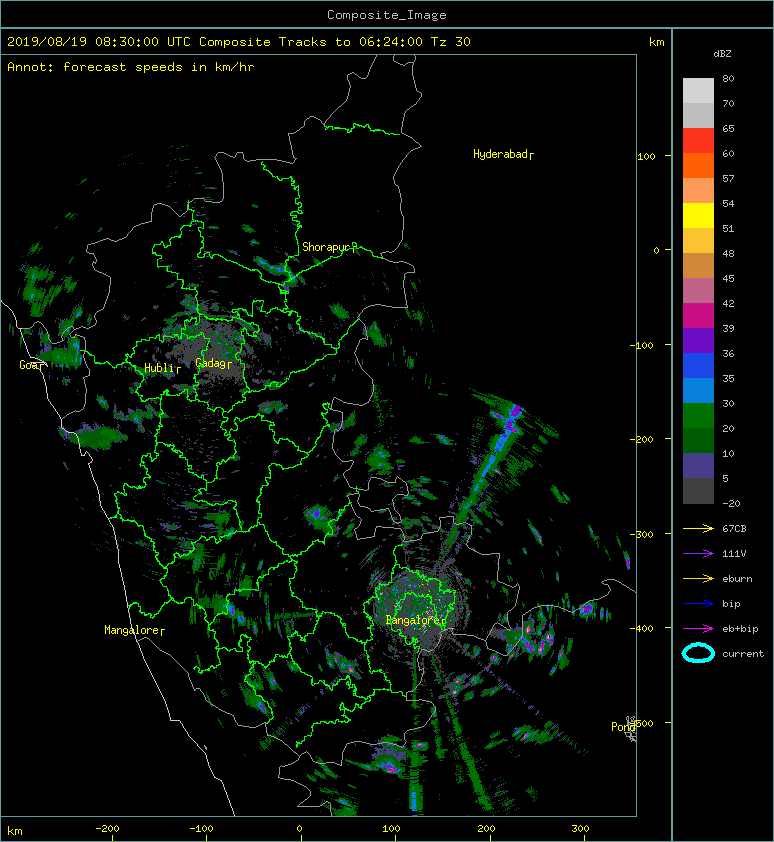Click the grey 70 dBZ swatch
The height and width of the screenshot is (842, 774).
(698, 115)
